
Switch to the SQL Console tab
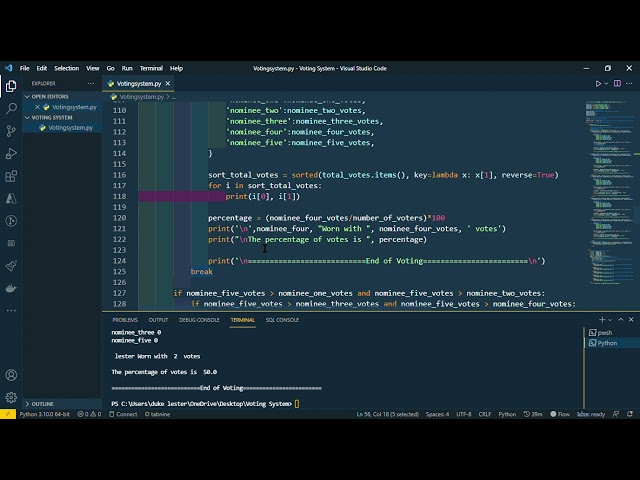(282, 320)
